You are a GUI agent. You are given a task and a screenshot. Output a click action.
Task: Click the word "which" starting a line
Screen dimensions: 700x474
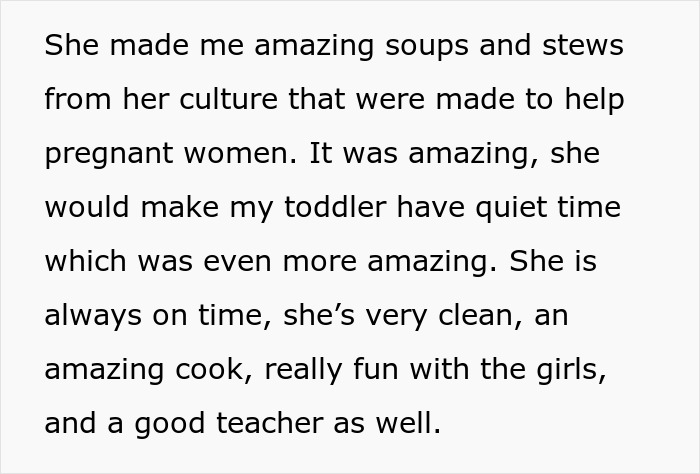tap(86, 262)
